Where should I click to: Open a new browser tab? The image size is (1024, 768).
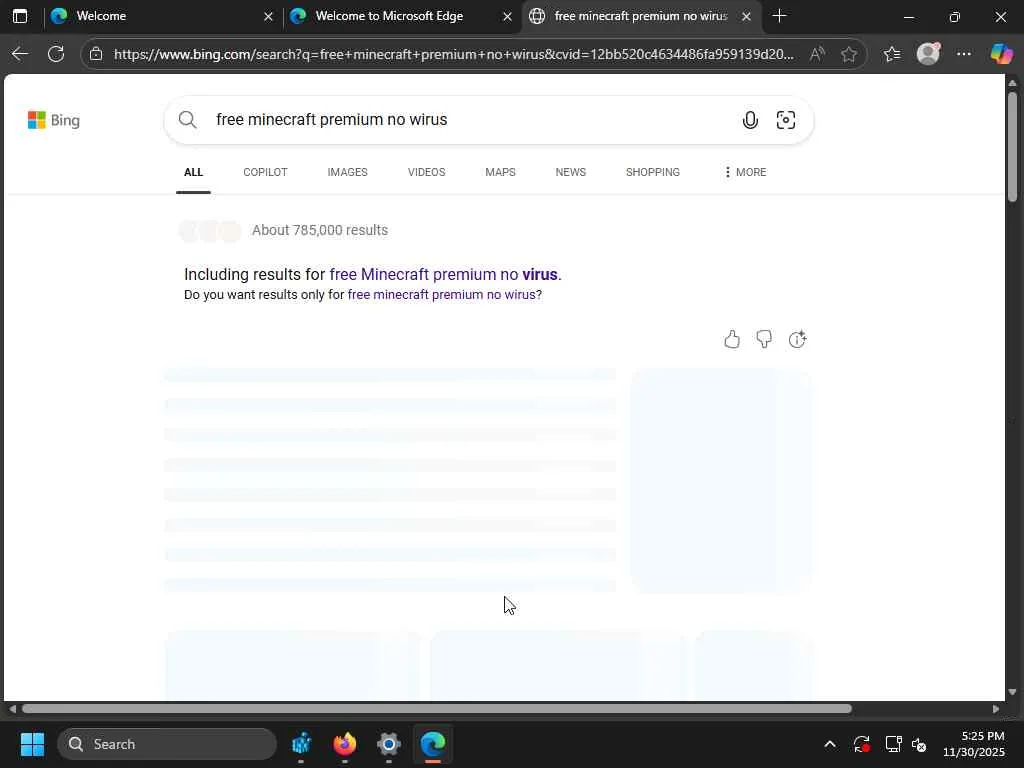779,16
